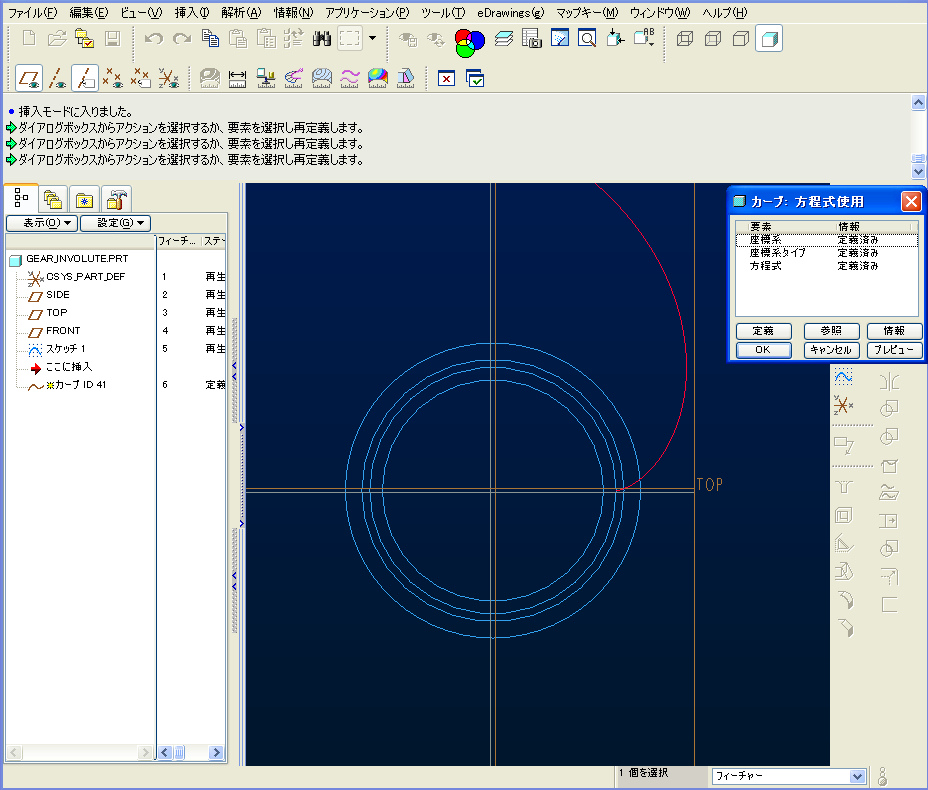Click the プレビュー button
The image size is (928, 790).
(x=894, y=350)
